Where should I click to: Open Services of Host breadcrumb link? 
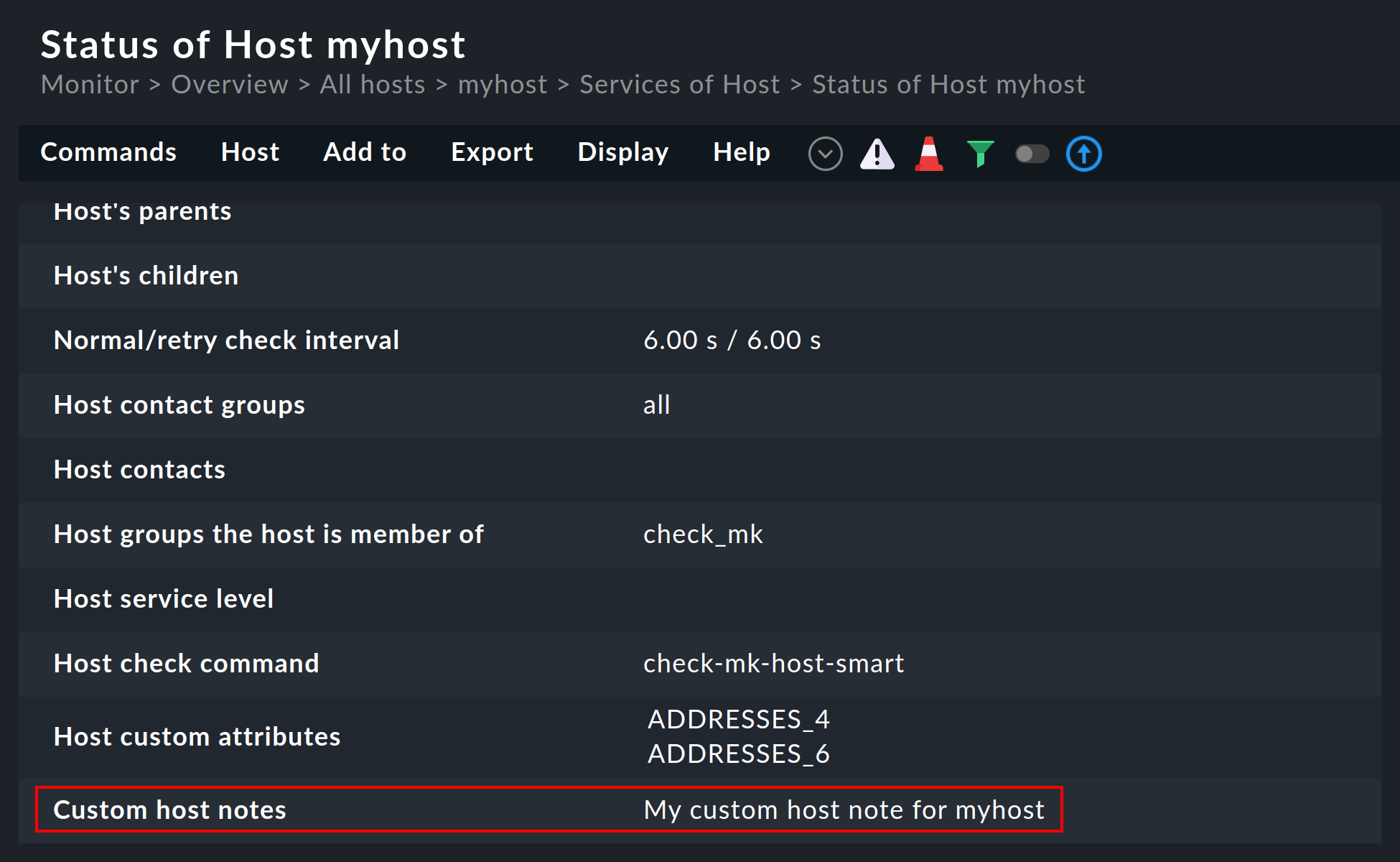point(679,84)
